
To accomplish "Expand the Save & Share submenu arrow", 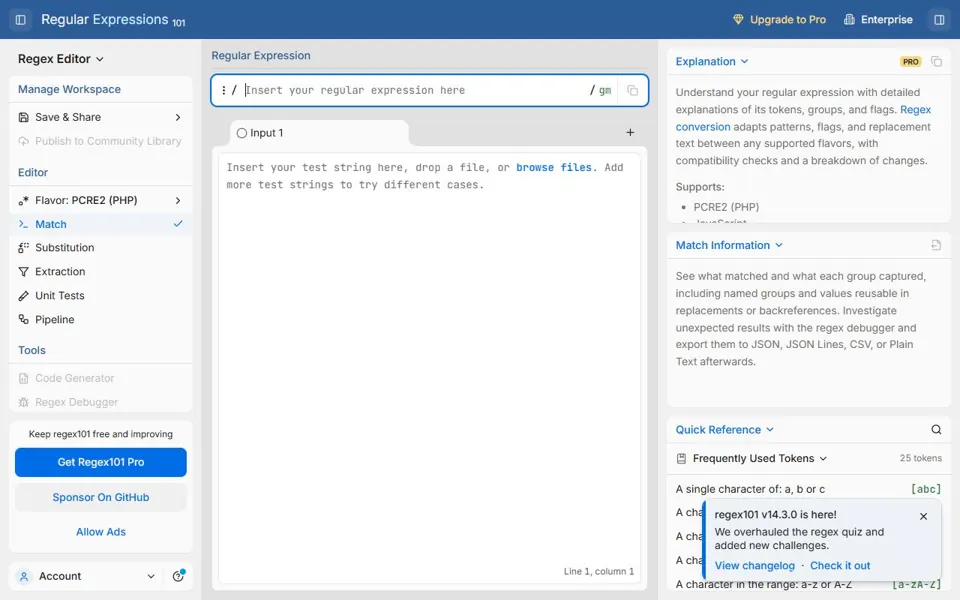I will pos(178,117).
